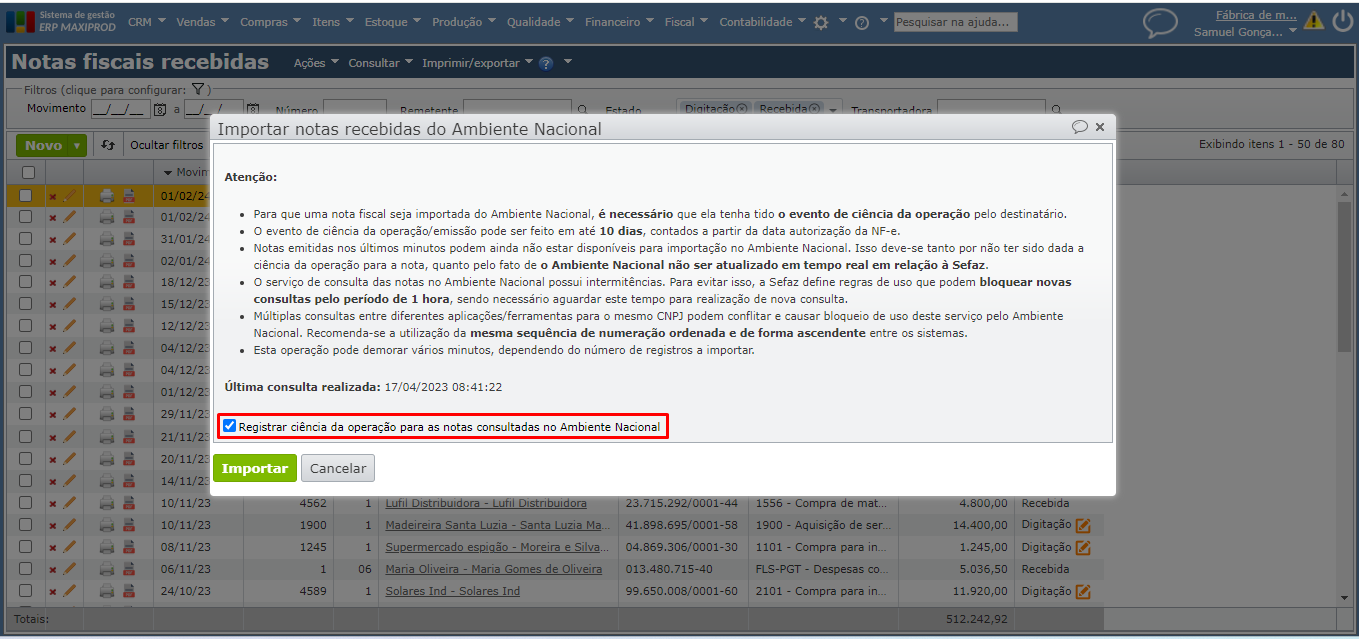Click Ocultar filtros button

[x=167, y=146]
